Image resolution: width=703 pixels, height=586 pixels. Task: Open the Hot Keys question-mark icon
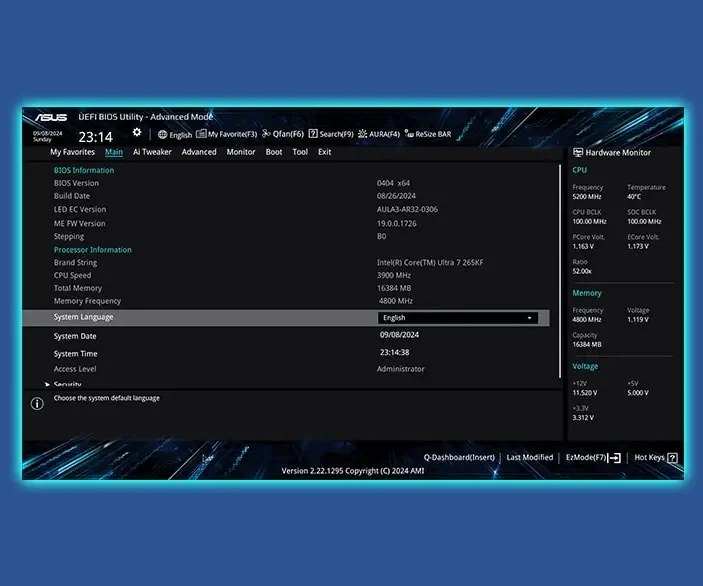click(672, 458)
